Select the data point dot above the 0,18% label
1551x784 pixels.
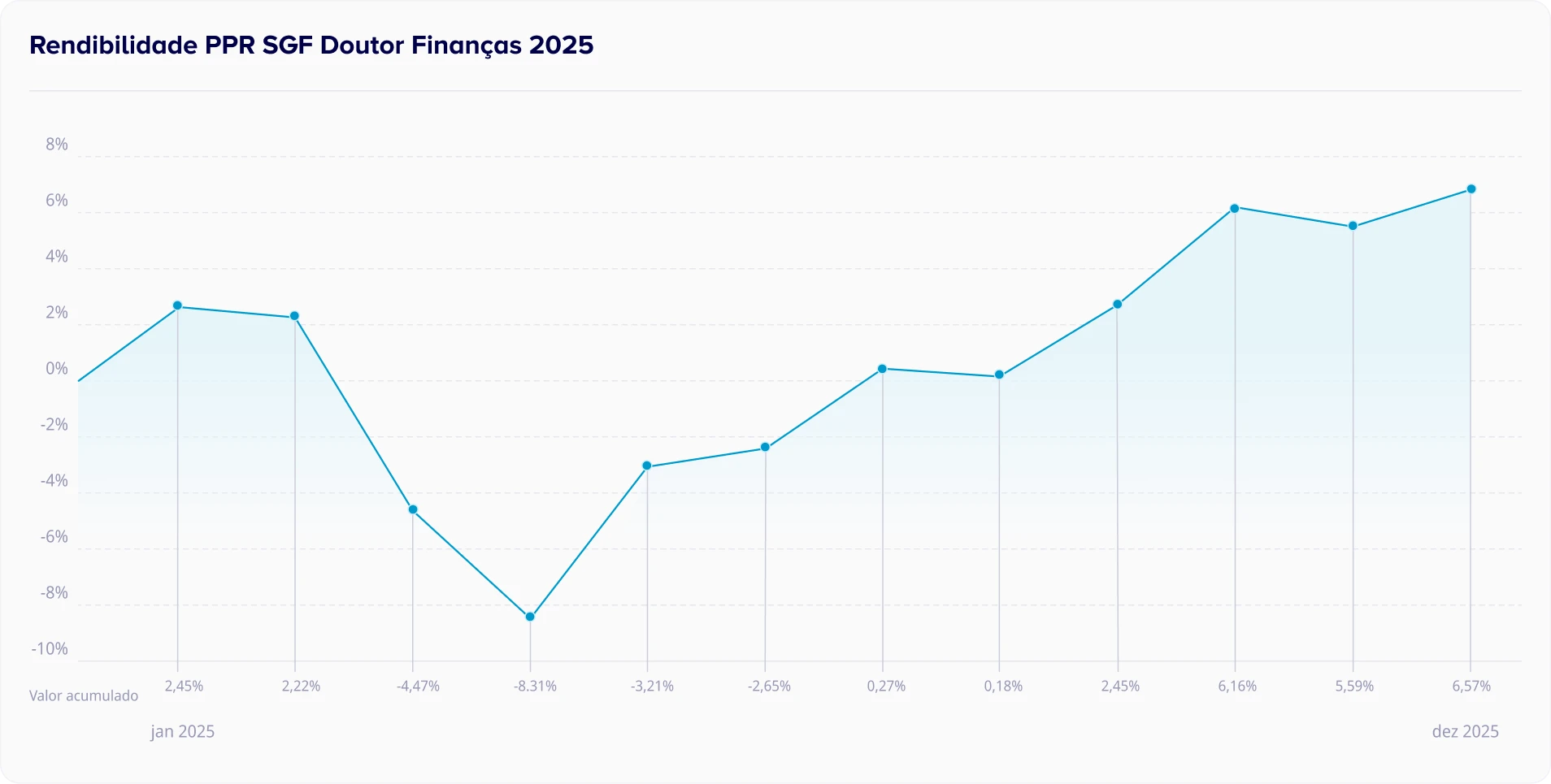(x=999, y=375)
